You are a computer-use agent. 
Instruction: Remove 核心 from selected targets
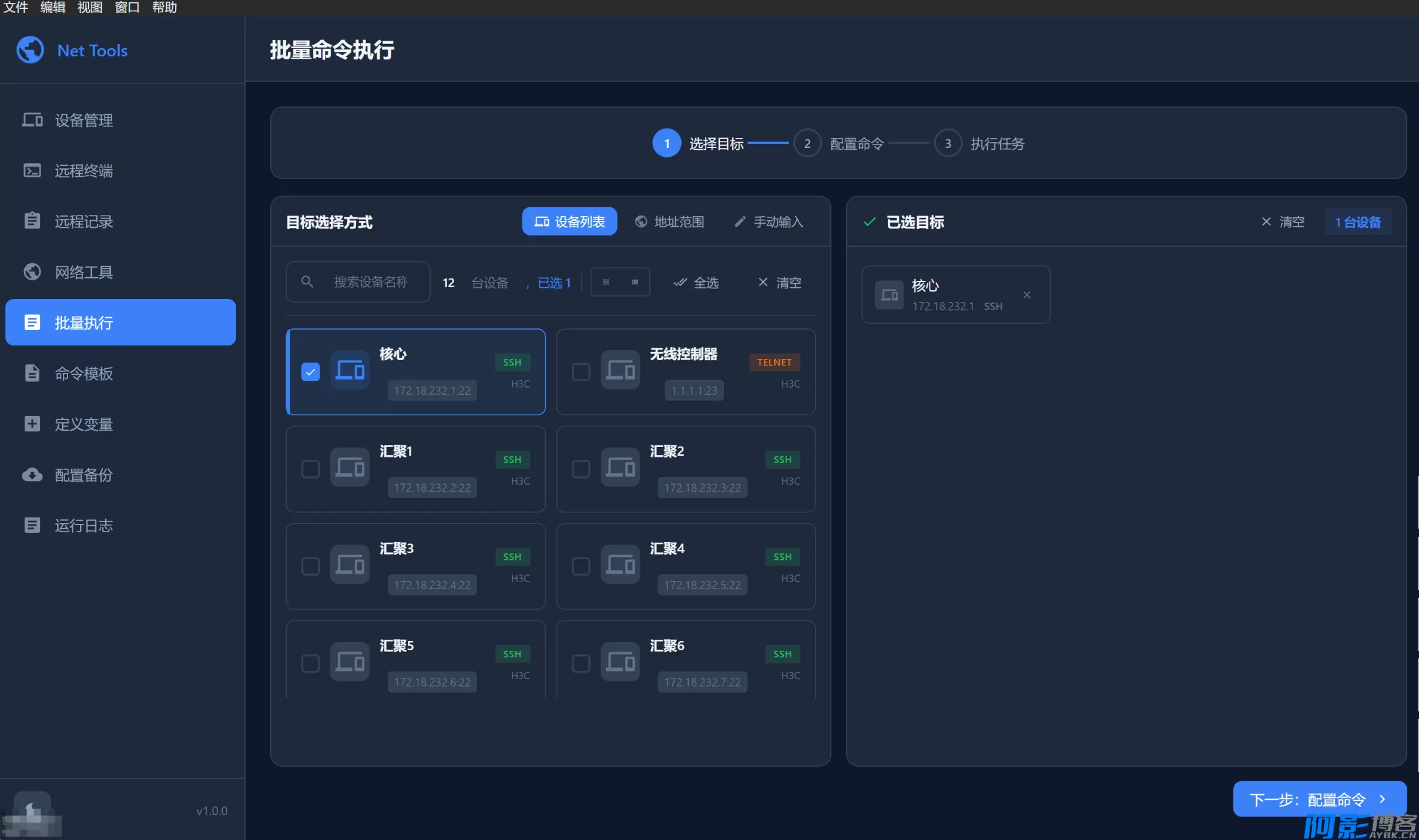(x=1026, y=295)
